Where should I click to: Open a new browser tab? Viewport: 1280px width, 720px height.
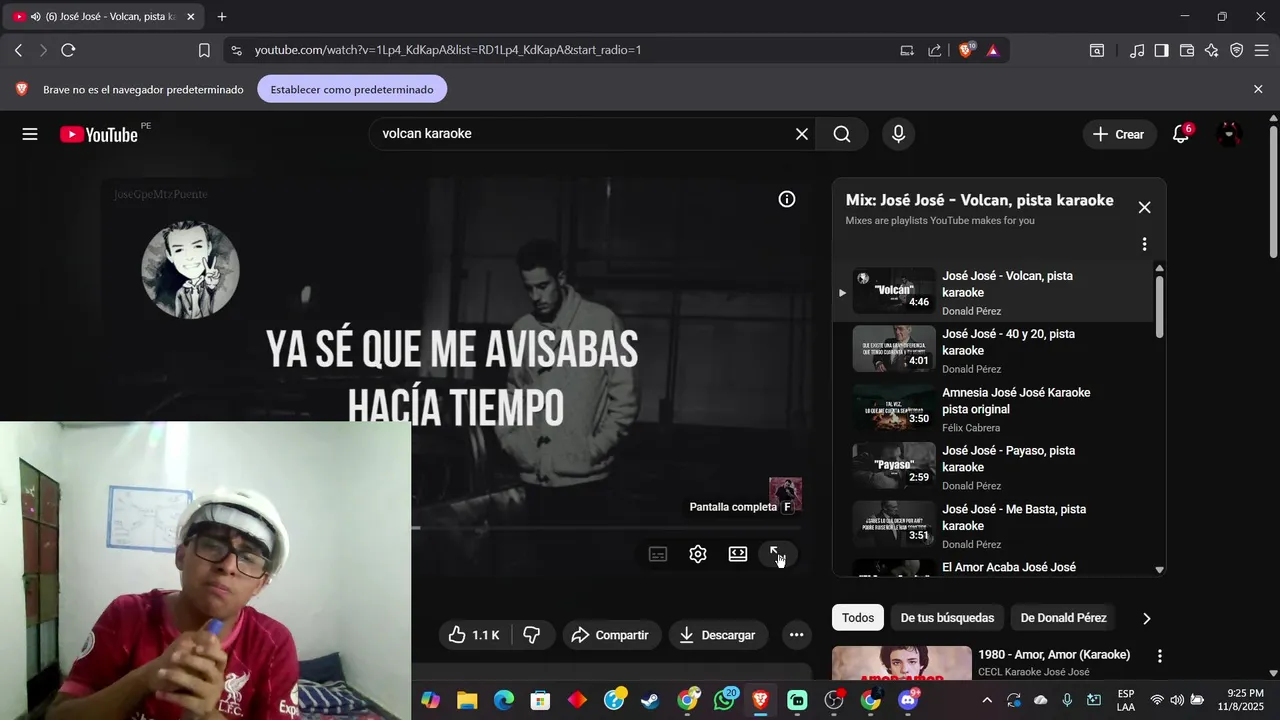[222, 17]
